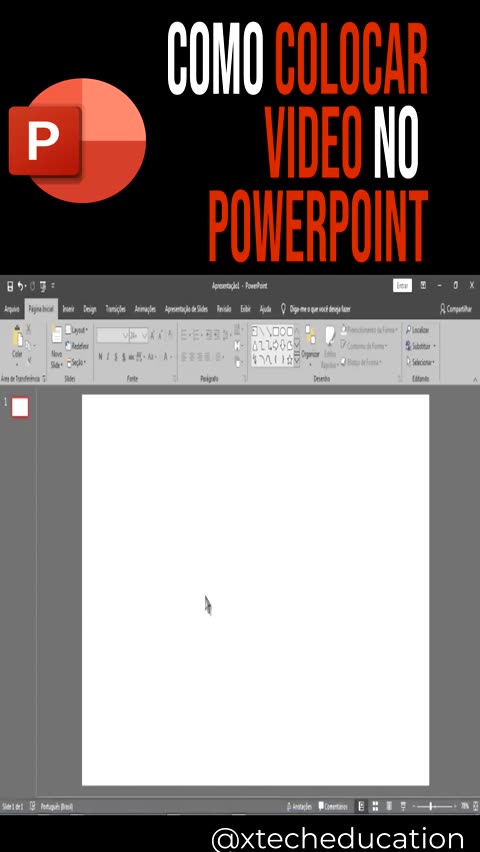
Task: Open the Preenchimento da Forma dropdown
Action: click(x=369, y=330)
